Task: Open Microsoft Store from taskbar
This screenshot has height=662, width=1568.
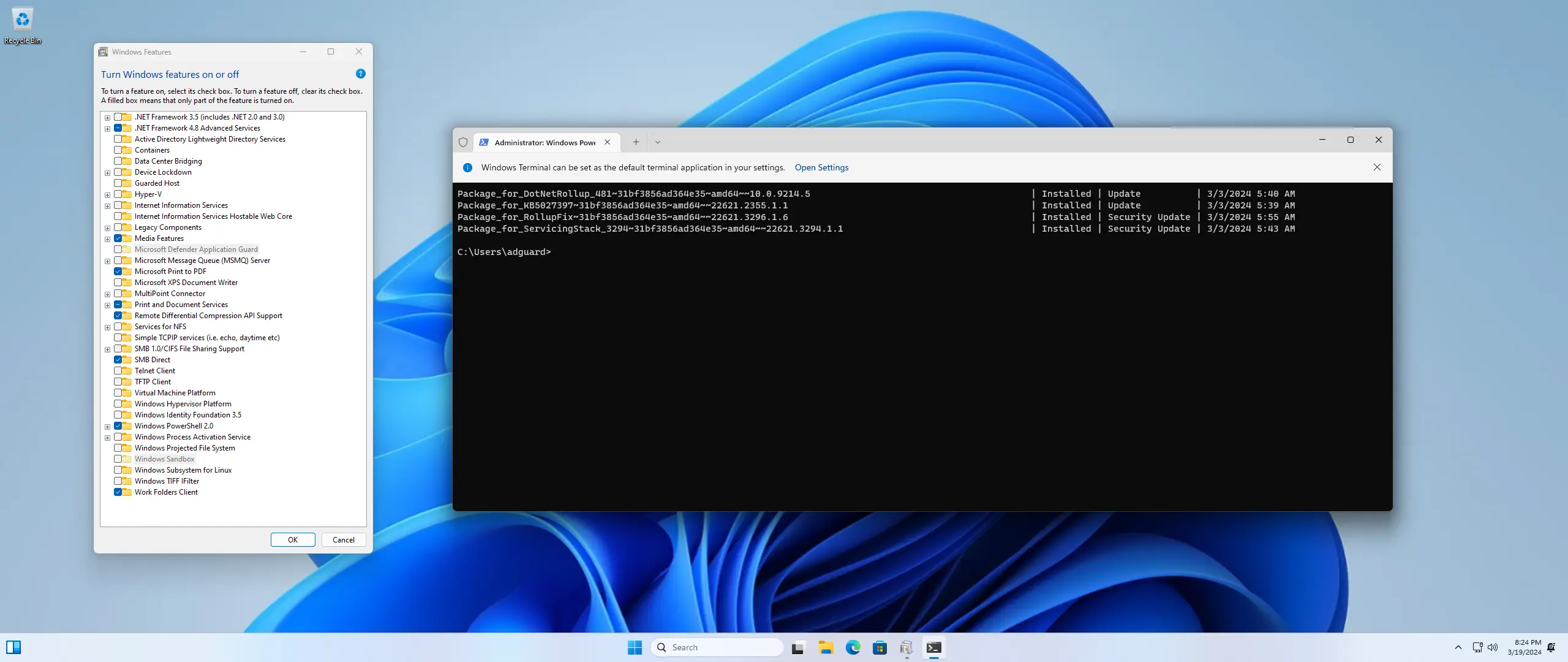Action: 880,647
